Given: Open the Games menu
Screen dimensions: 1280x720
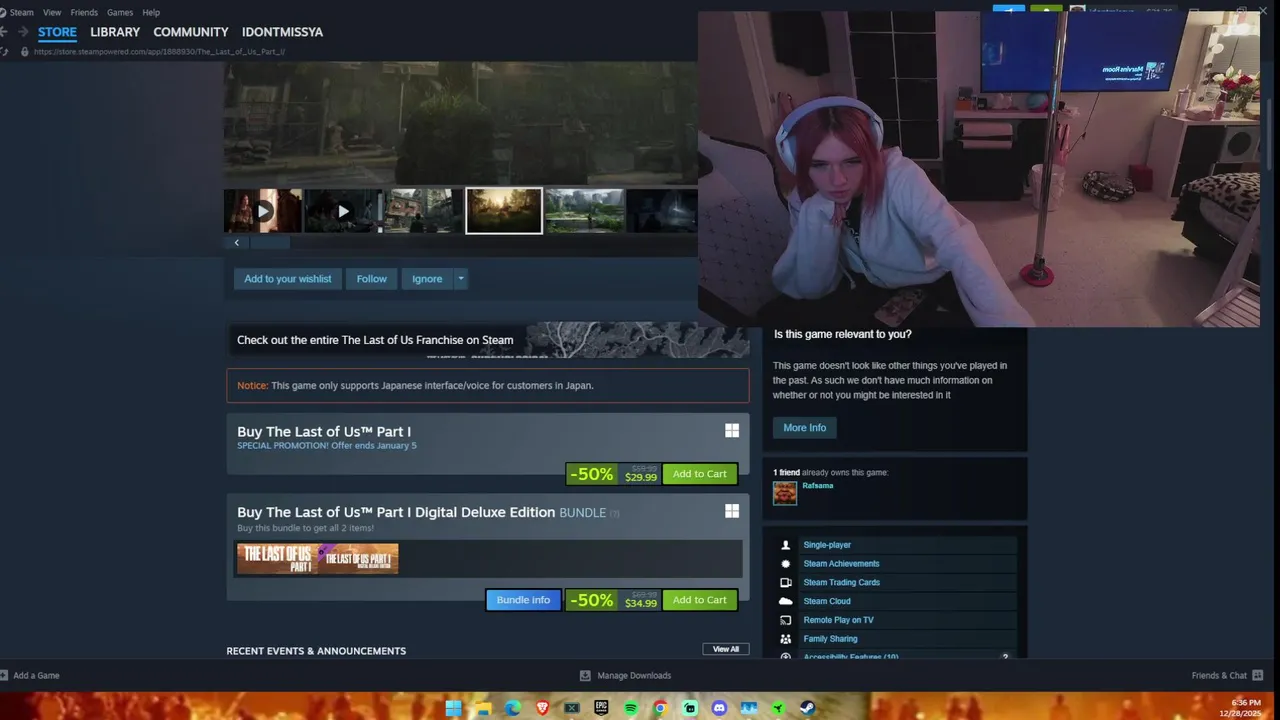Looking at the screenshot, I should 120,12.
